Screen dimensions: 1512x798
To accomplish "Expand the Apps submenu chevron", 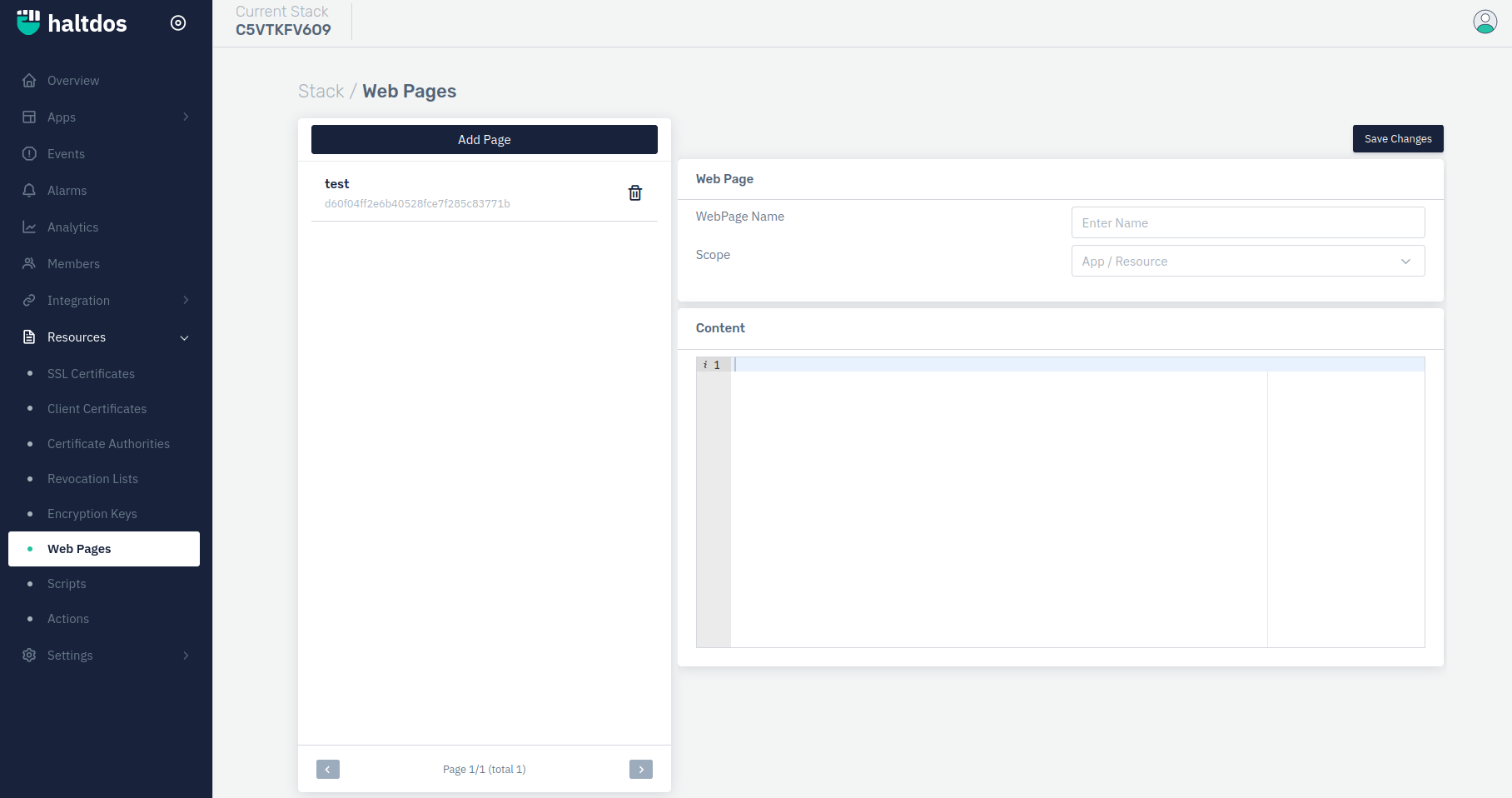I will 186,117.
